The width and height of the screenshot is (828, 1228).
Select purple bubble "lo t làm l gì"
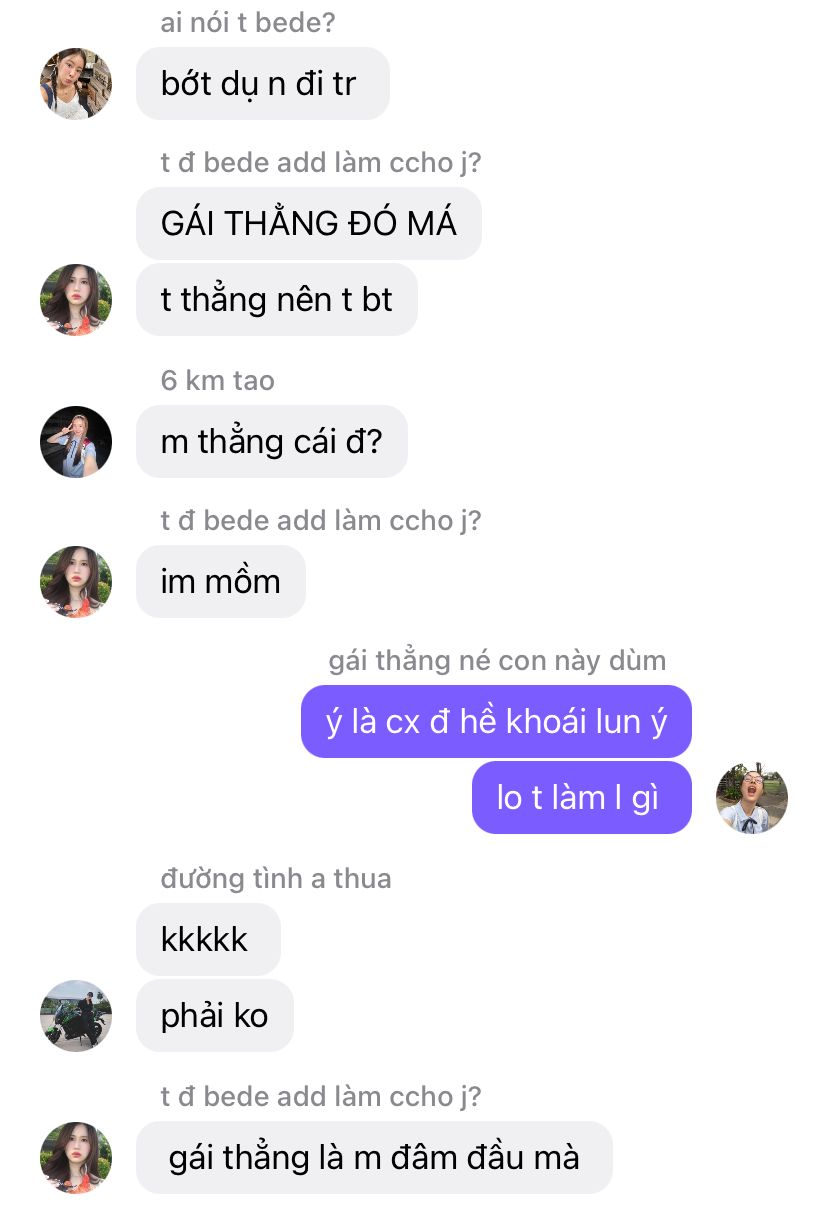coord(582,797)
